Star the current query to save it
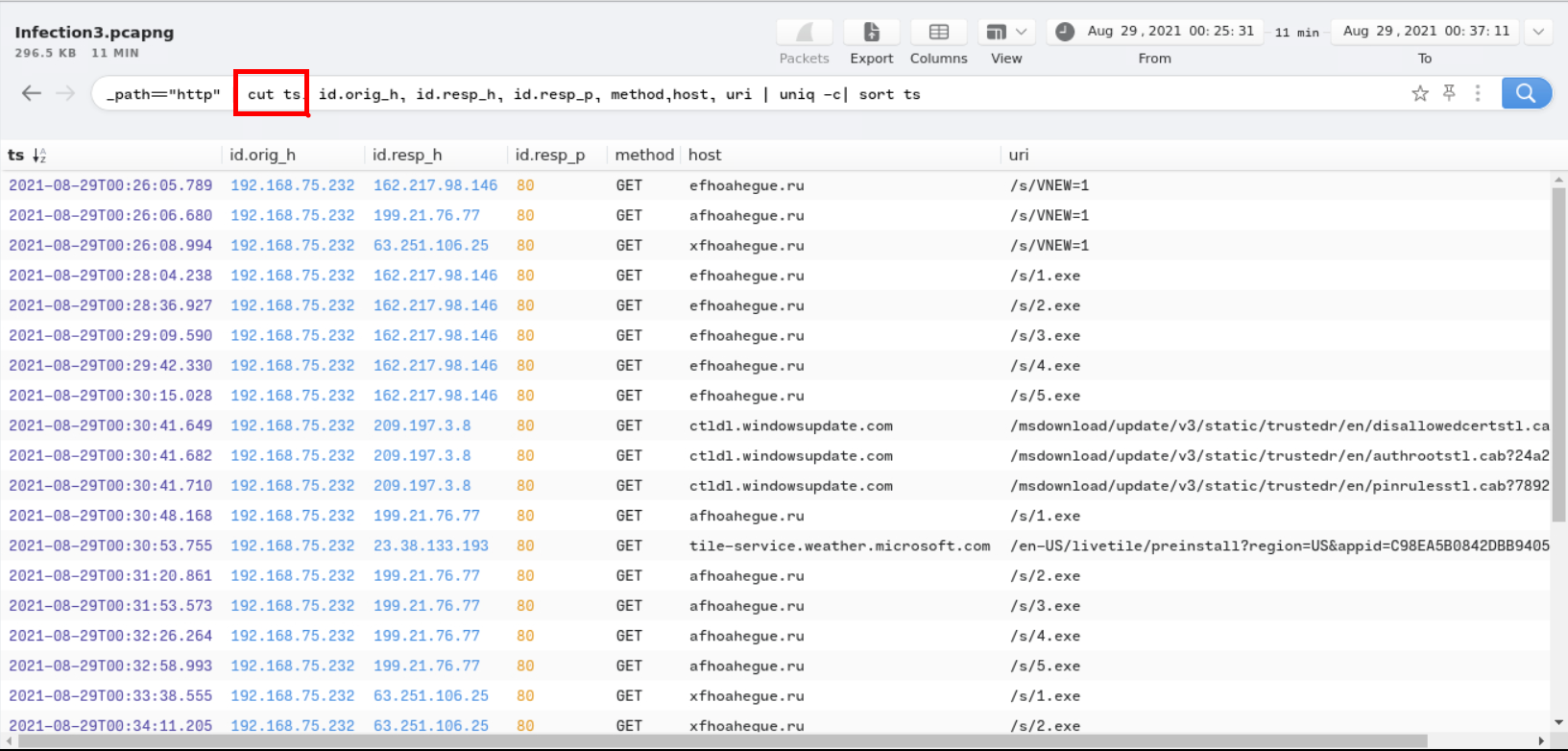Screen dimensions: 1568x751 click(x=1420, y=93)
